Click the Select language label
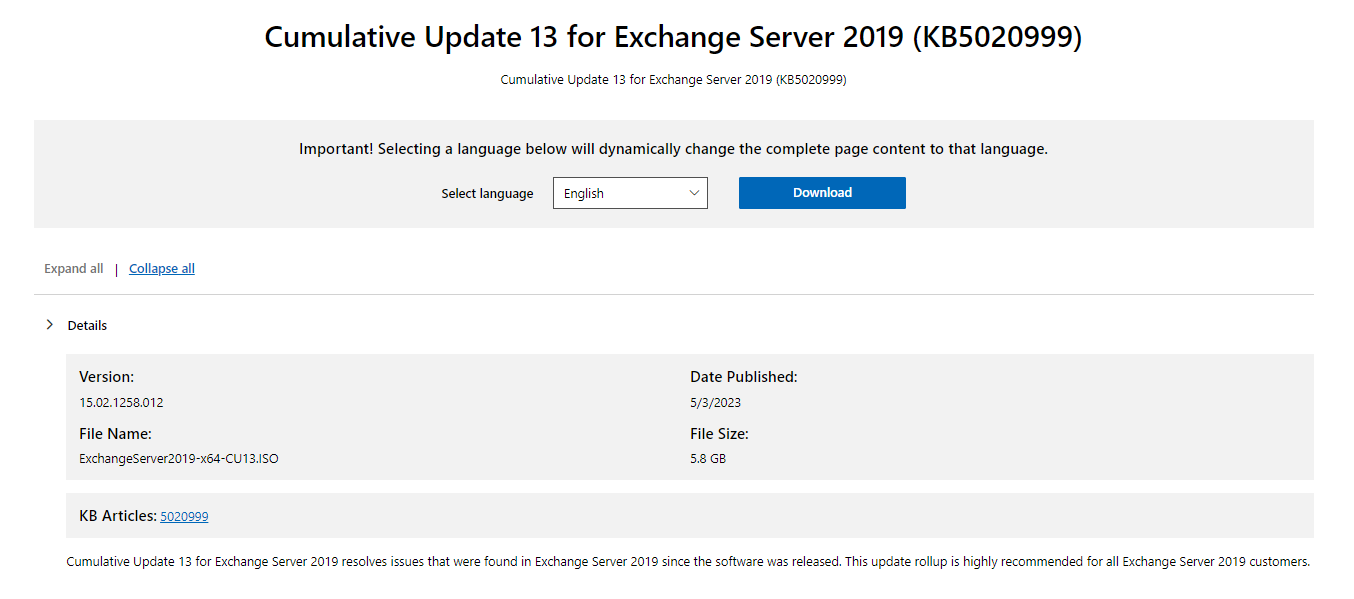Viewport: 1354px width, 599px height. click(x=487, y=194)
